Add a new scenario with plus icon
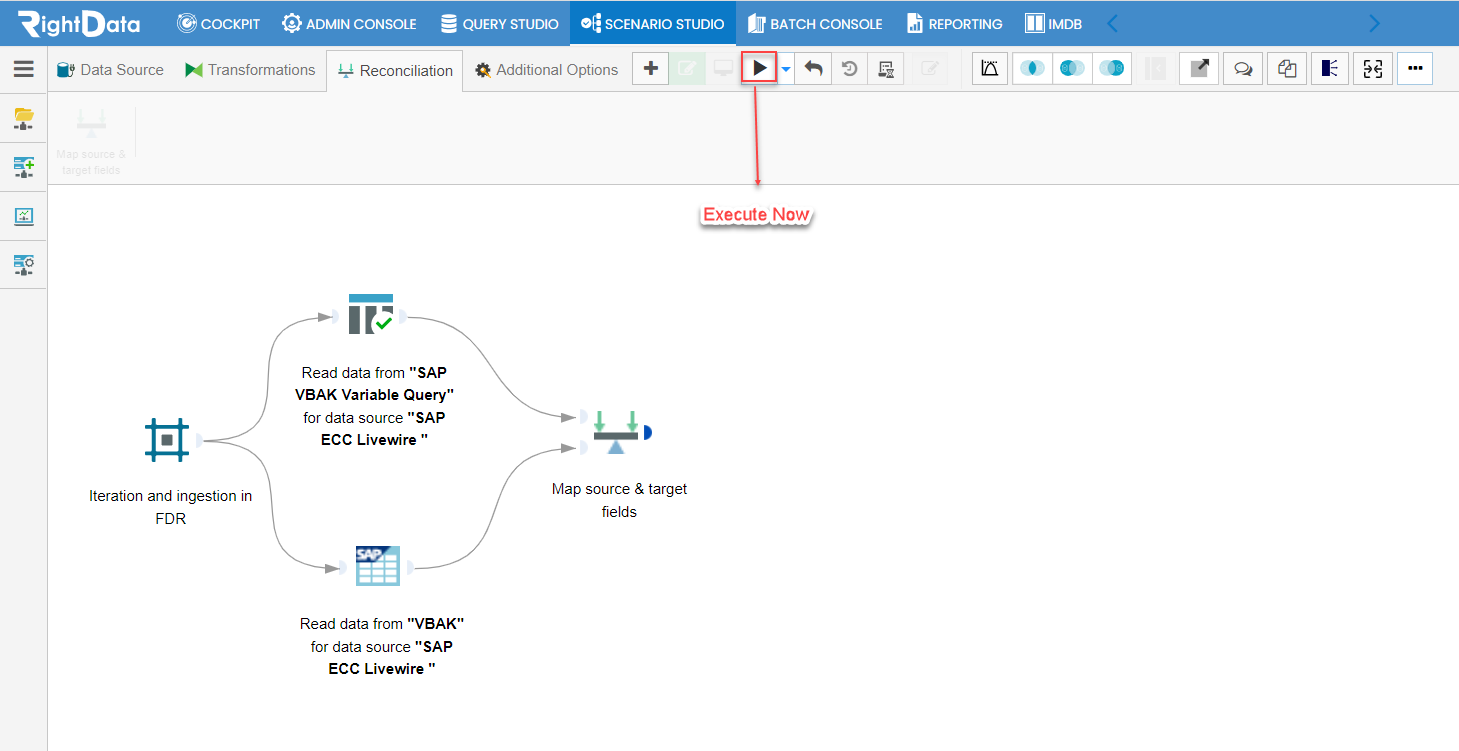Viewport: 1459px width, 751px height. pyautogui.click(x=651, y=69)
